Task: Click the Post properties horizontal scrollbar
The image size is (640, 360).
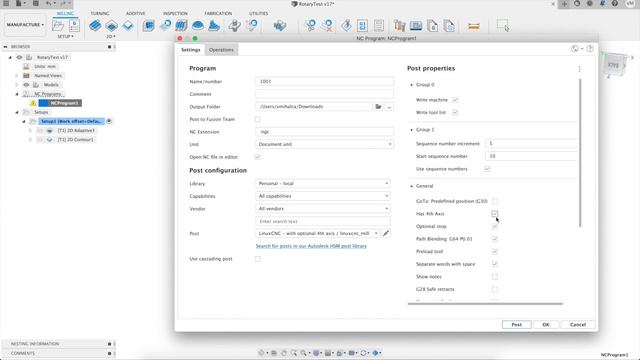Action: point(485,304)
